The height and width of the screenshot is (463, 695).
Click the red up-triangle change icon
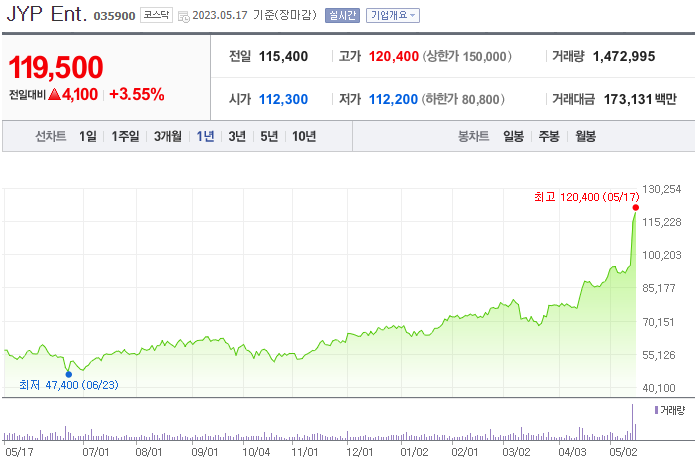tap(54, 94)
